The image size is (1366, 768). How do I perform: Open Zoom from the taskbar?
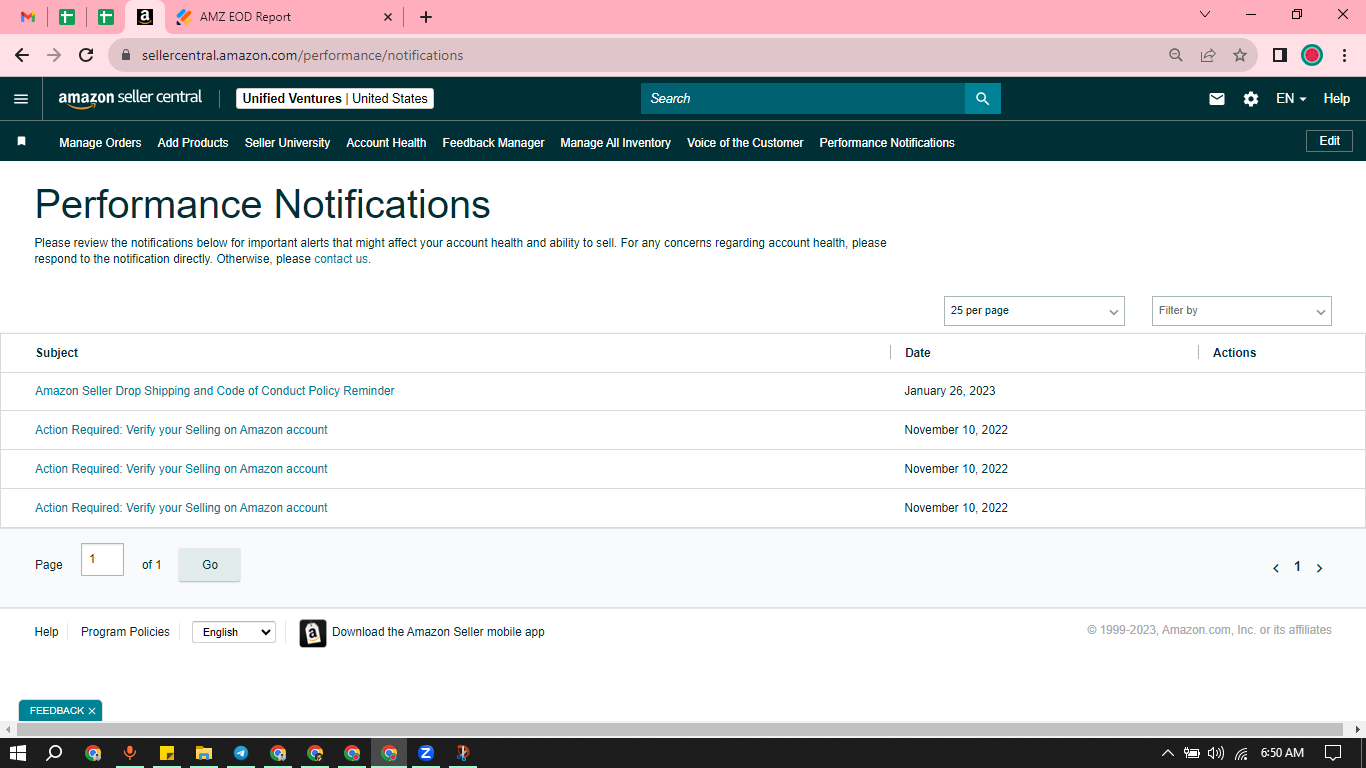[426, 753]
